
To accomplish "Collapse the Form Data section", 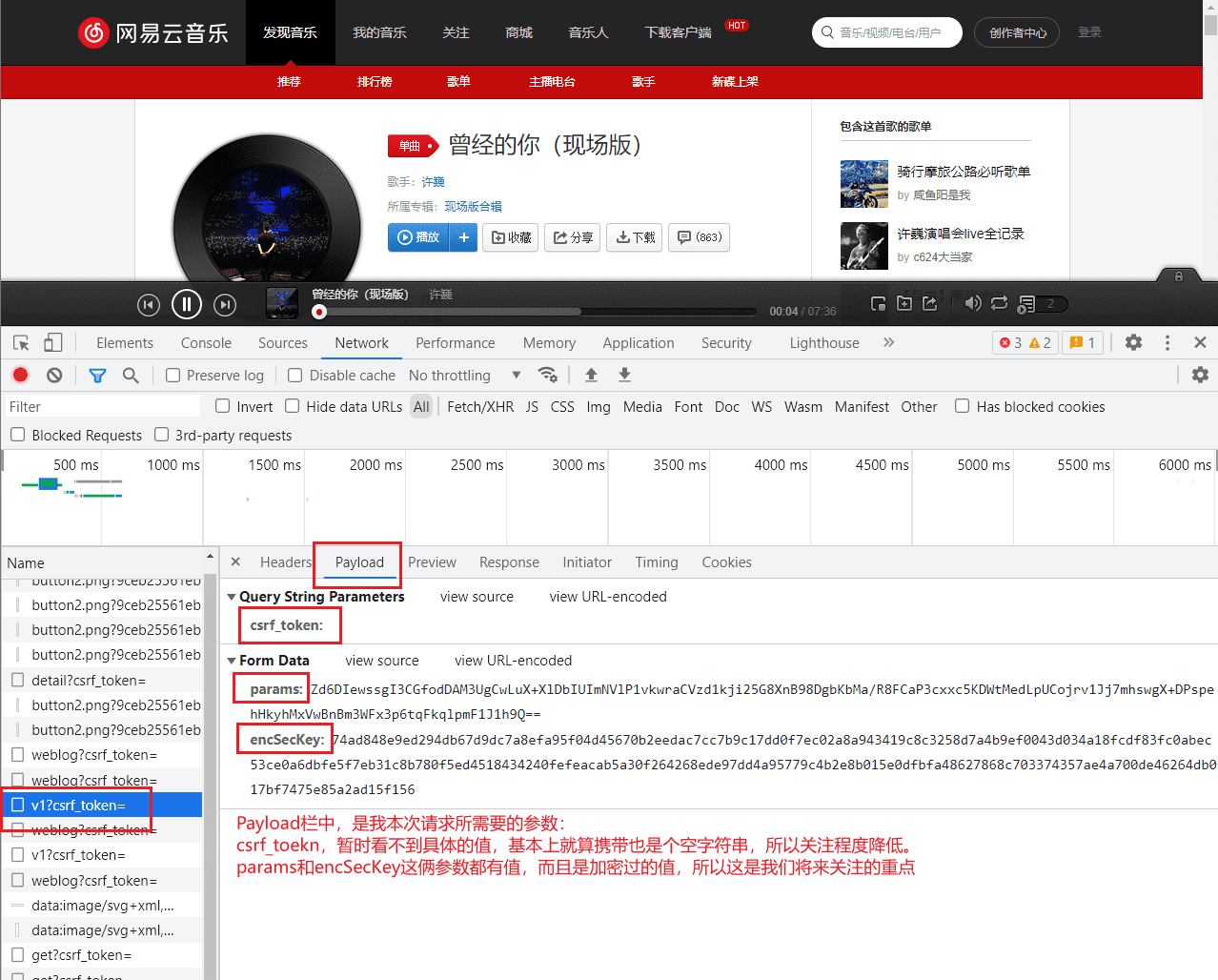I will tap(232, 661).
